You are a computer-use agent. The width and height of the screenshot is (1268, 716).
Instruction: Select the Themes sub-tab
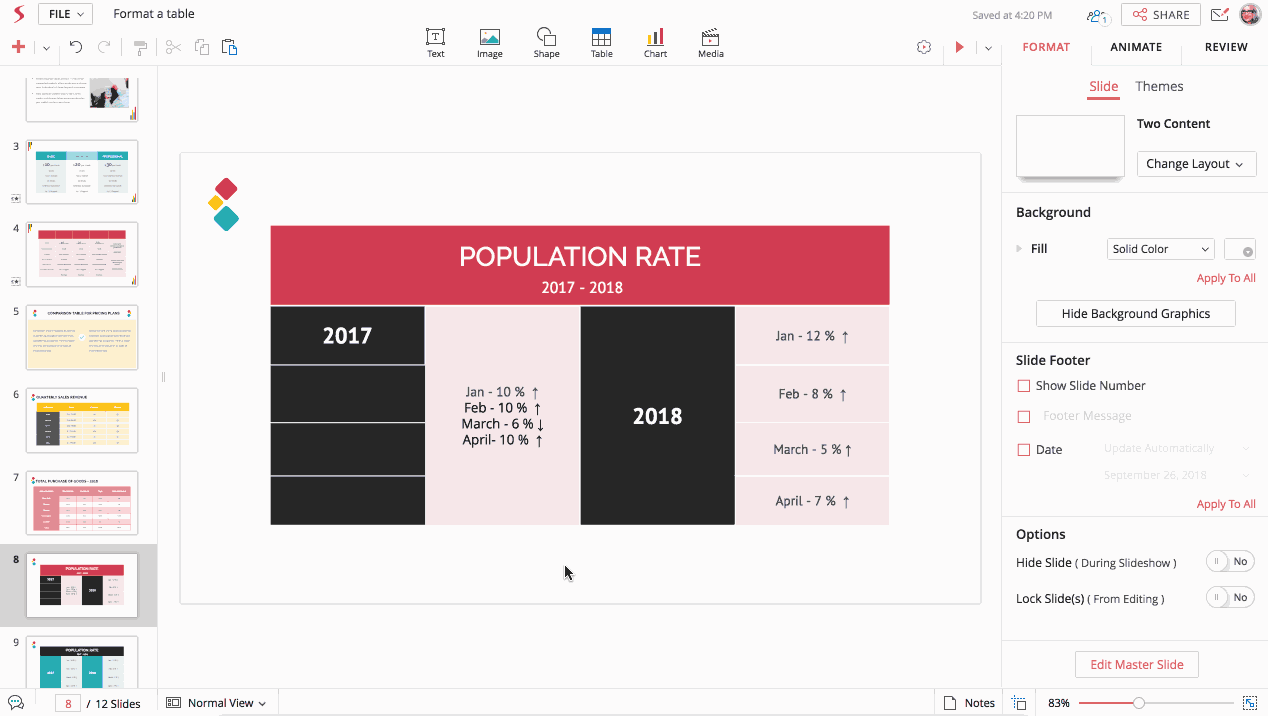[1159, 87]
